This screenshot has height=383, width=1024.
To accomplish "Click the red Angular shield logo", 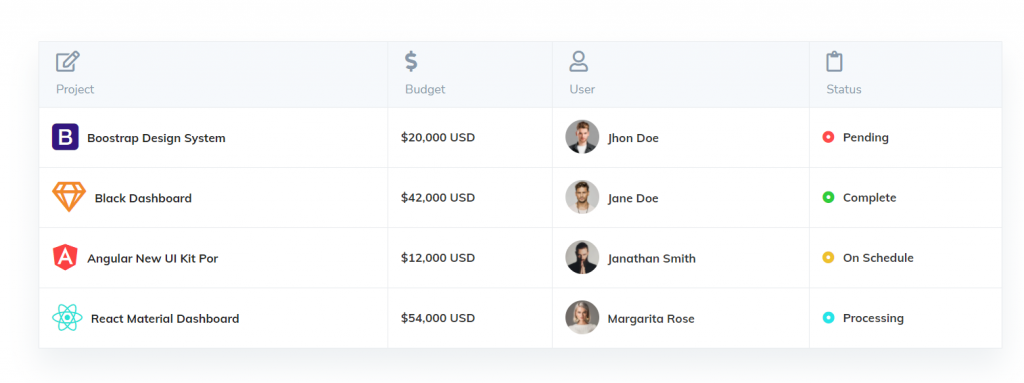I will coord(65,258).
